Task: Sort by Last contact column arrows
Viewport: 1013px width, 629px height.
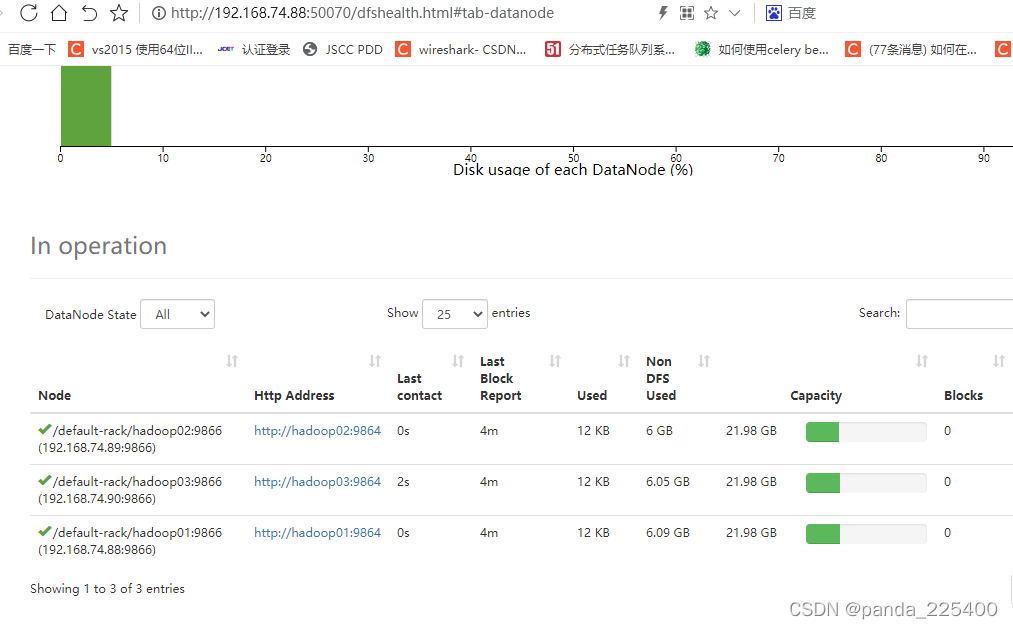Action: (x=458, y=361)
